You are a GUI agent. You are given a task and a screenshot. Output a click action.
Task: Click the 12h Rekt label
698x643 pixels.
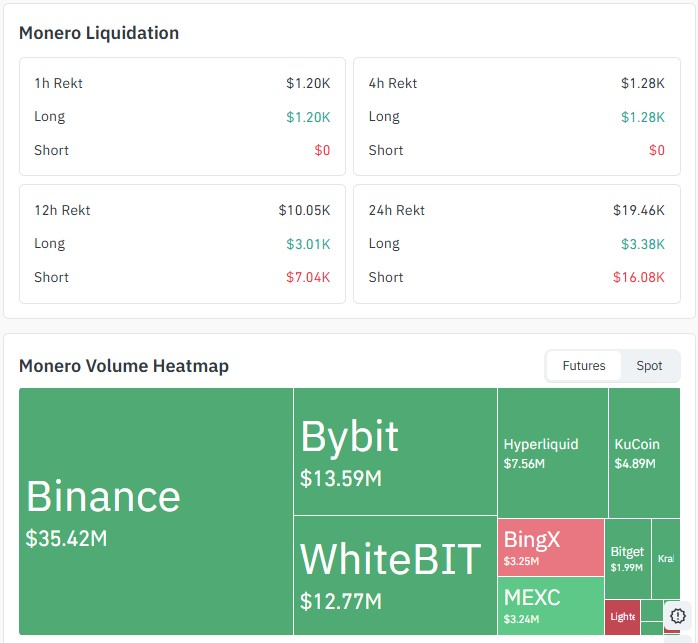(x=62, y=210)
